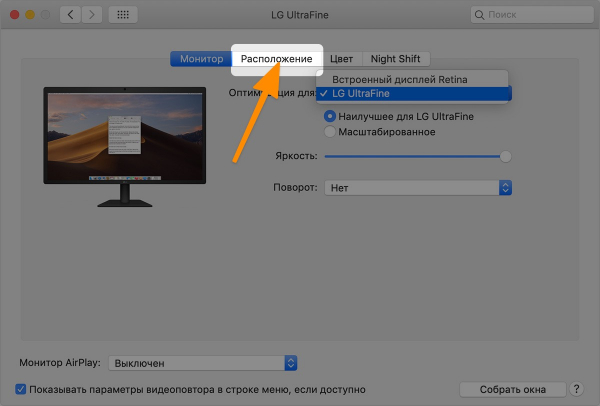This screenshot has width=600, height=406.
Task: Toggle the Показывать параметры видеоповтора checkbox
Action: (x=21, y=389)
